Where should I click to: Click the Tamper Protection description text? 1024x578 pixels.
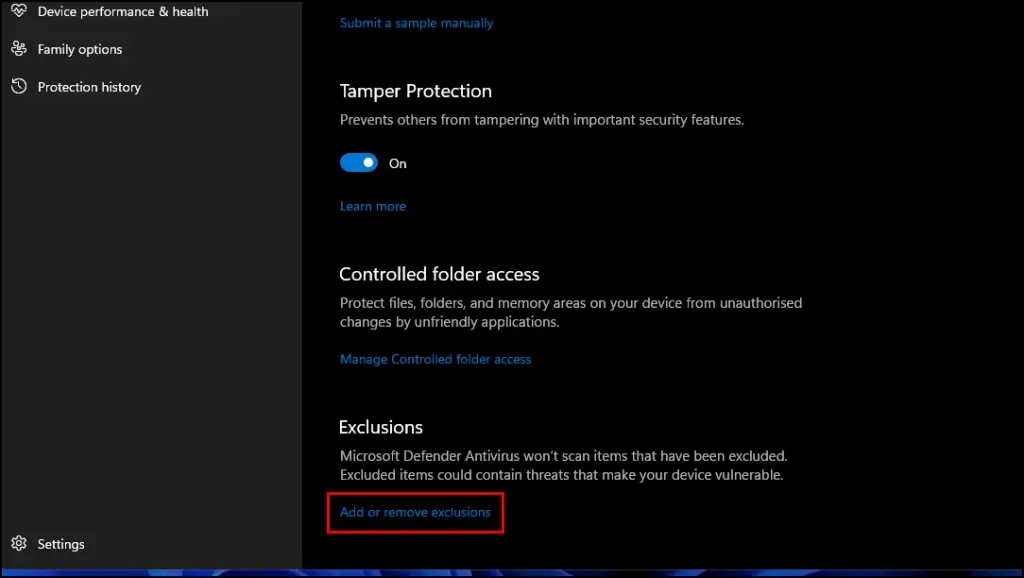pos(541,120)
